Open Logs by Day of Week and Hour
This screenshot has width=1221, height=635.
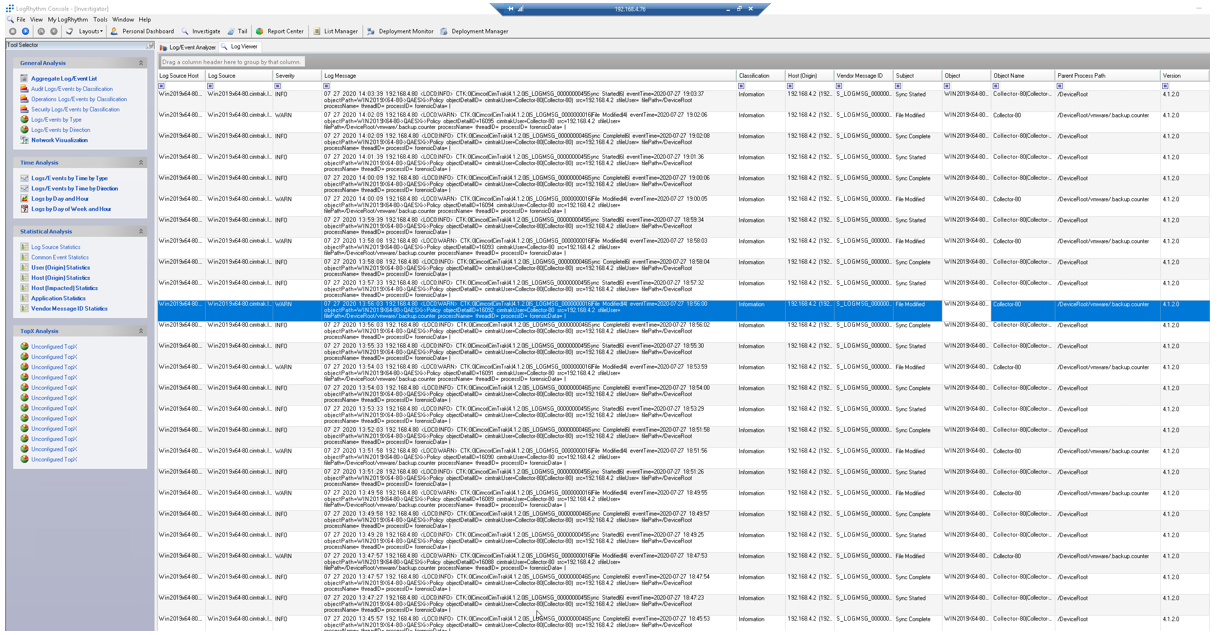(71, 209)
